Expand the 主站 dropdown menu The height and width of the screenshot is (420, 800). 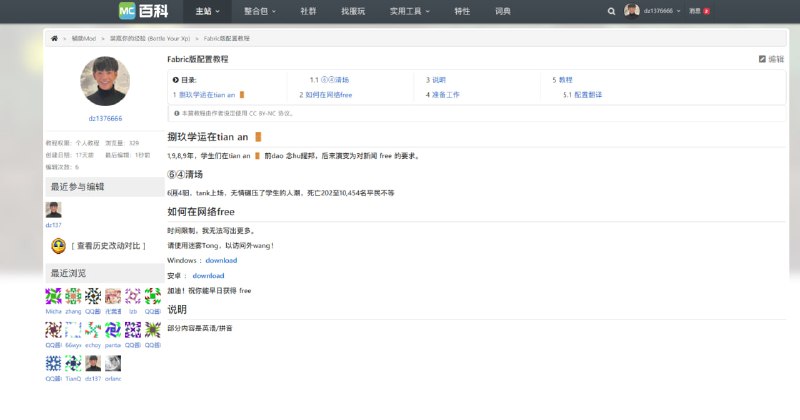click(x=207, y=11)
